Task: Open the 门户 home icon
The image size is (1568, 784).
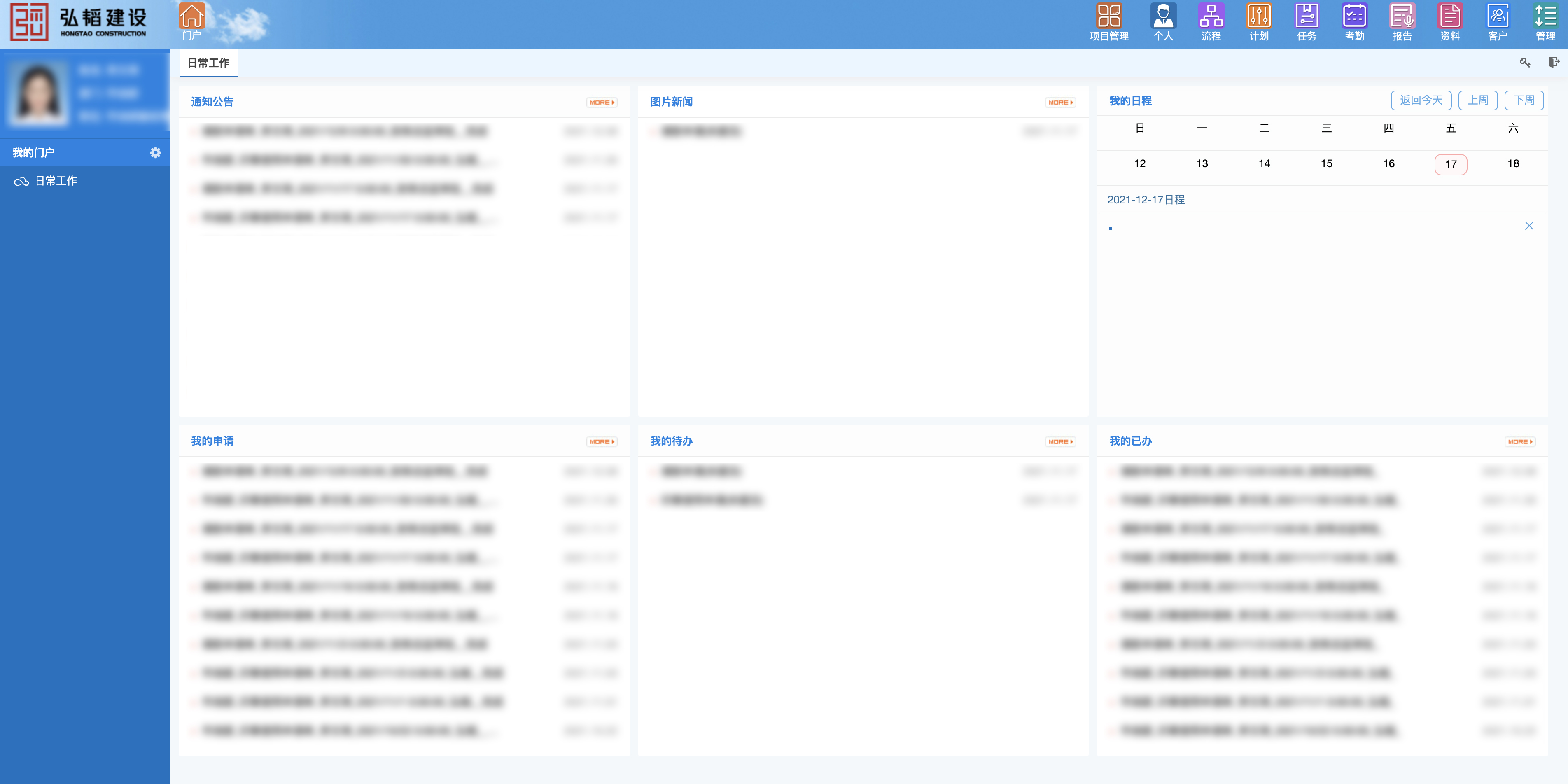Action: (x=191, y=21)
